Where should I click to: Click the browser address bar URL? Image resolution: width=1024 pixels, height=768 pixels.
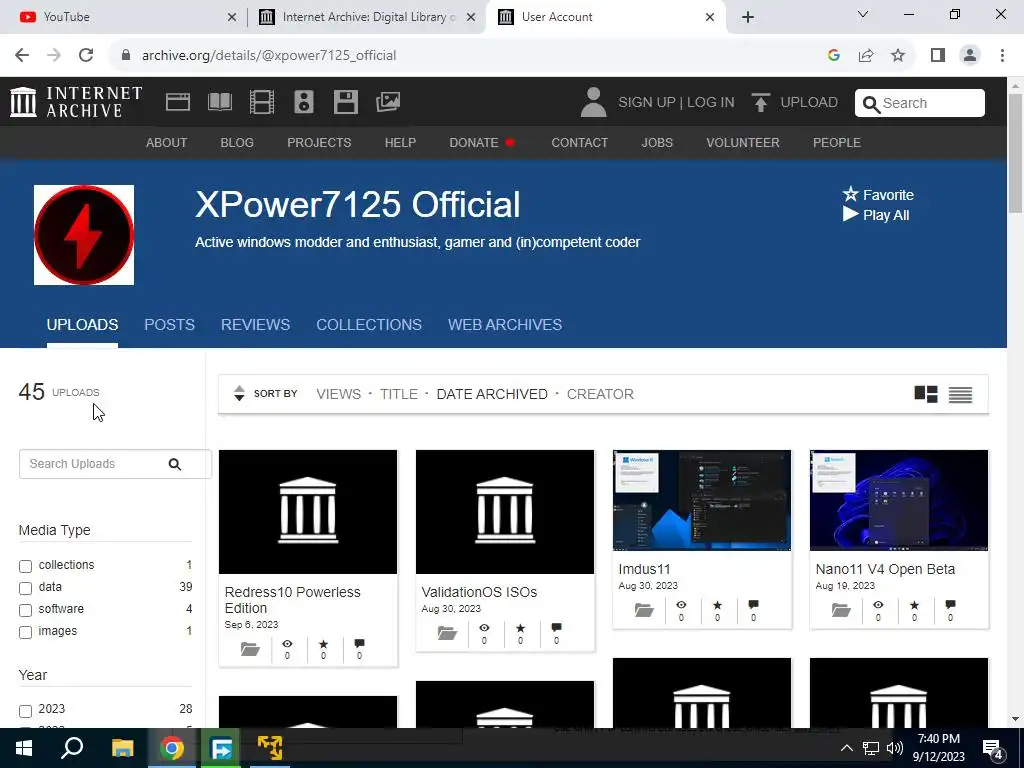tap(269, 56)
